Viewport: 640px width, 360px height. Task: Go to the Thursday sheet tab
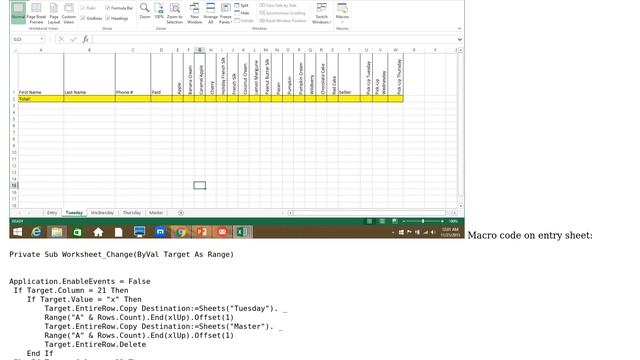131,213
